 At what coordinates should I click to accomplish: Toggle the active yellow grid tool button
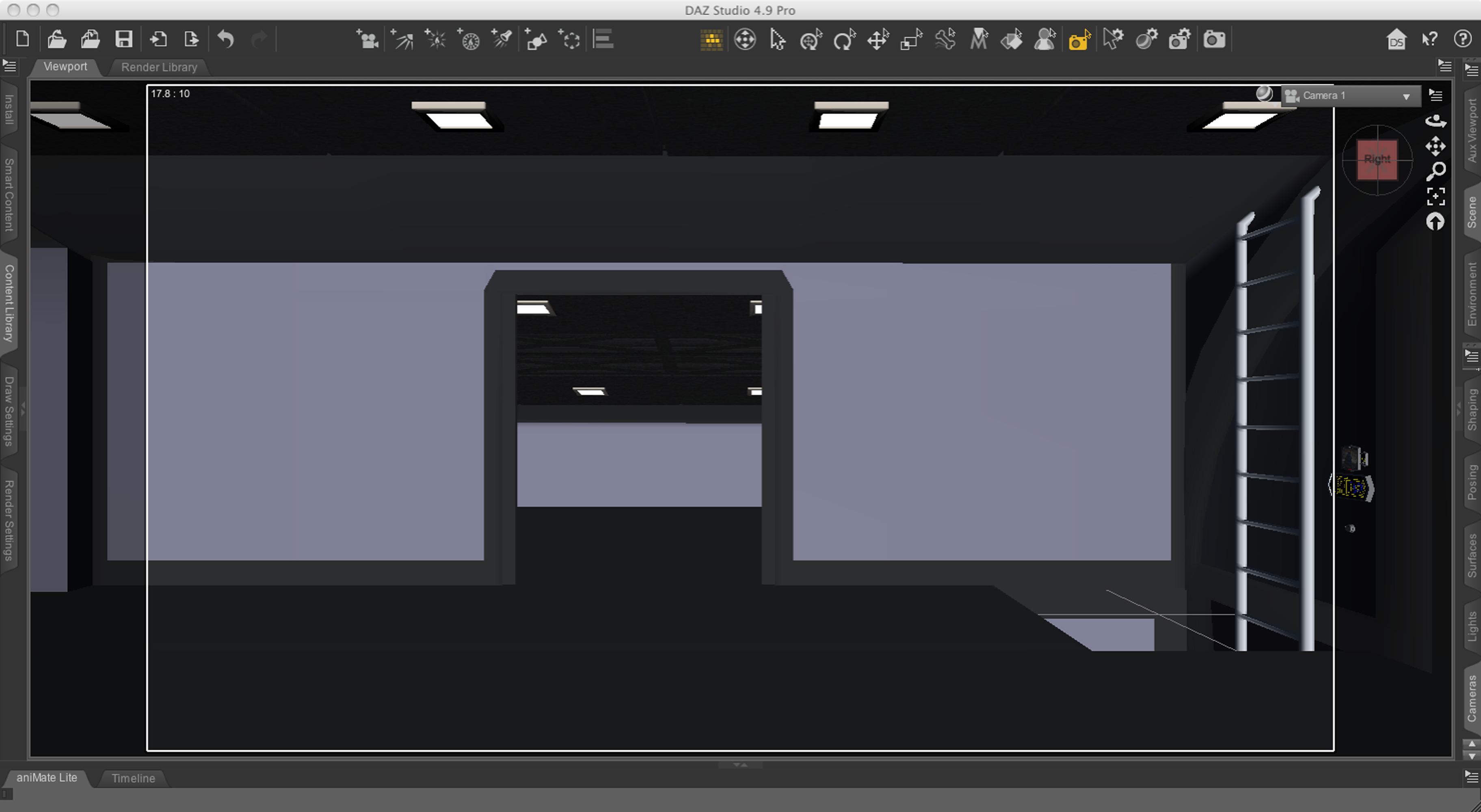711,40
